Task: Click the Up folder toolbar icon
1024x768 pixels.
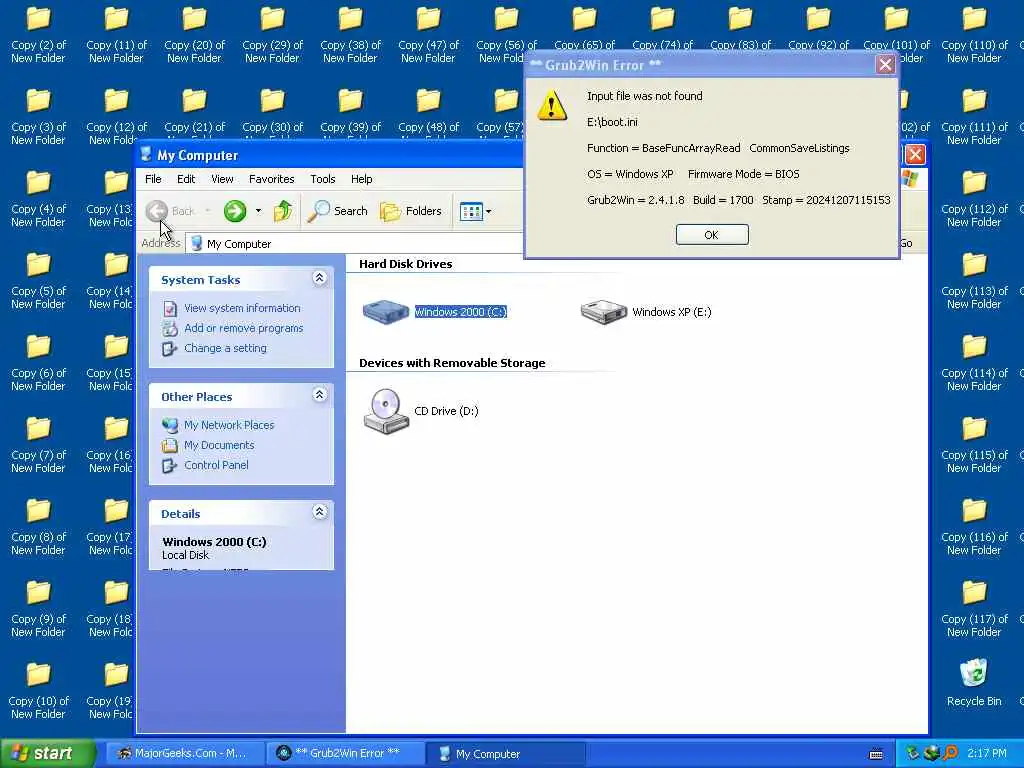Action: pyautogui.click(x=283, y=211)
